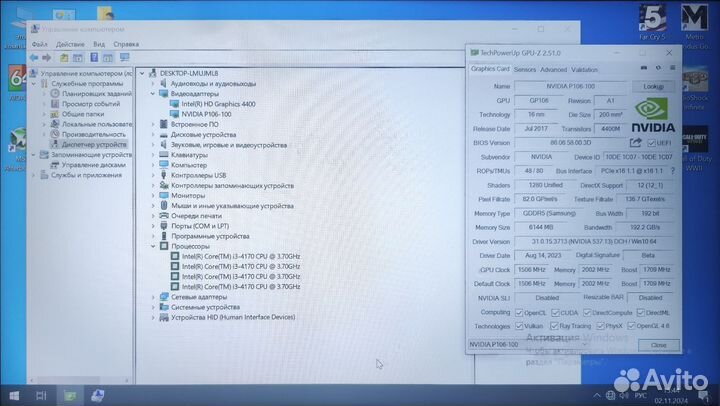Click the Help icon in the toolbar
The height and width of the screenshot is (406, 720).
pyautogui.click(x=94, y=57)
